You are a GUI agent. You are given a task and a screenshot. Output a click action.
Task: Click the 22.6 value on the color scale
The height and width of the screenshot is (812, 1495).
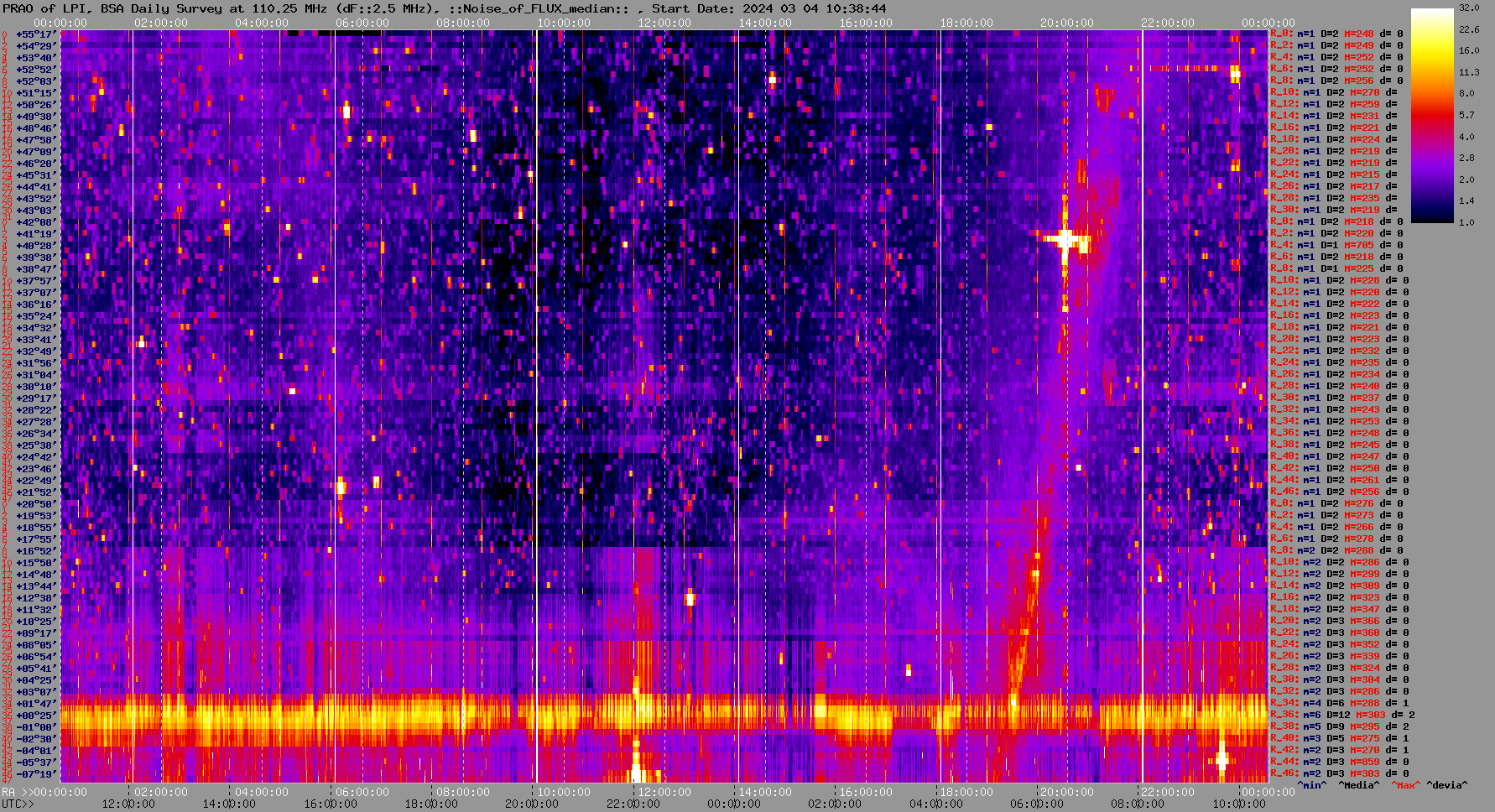coord(1469,29)
